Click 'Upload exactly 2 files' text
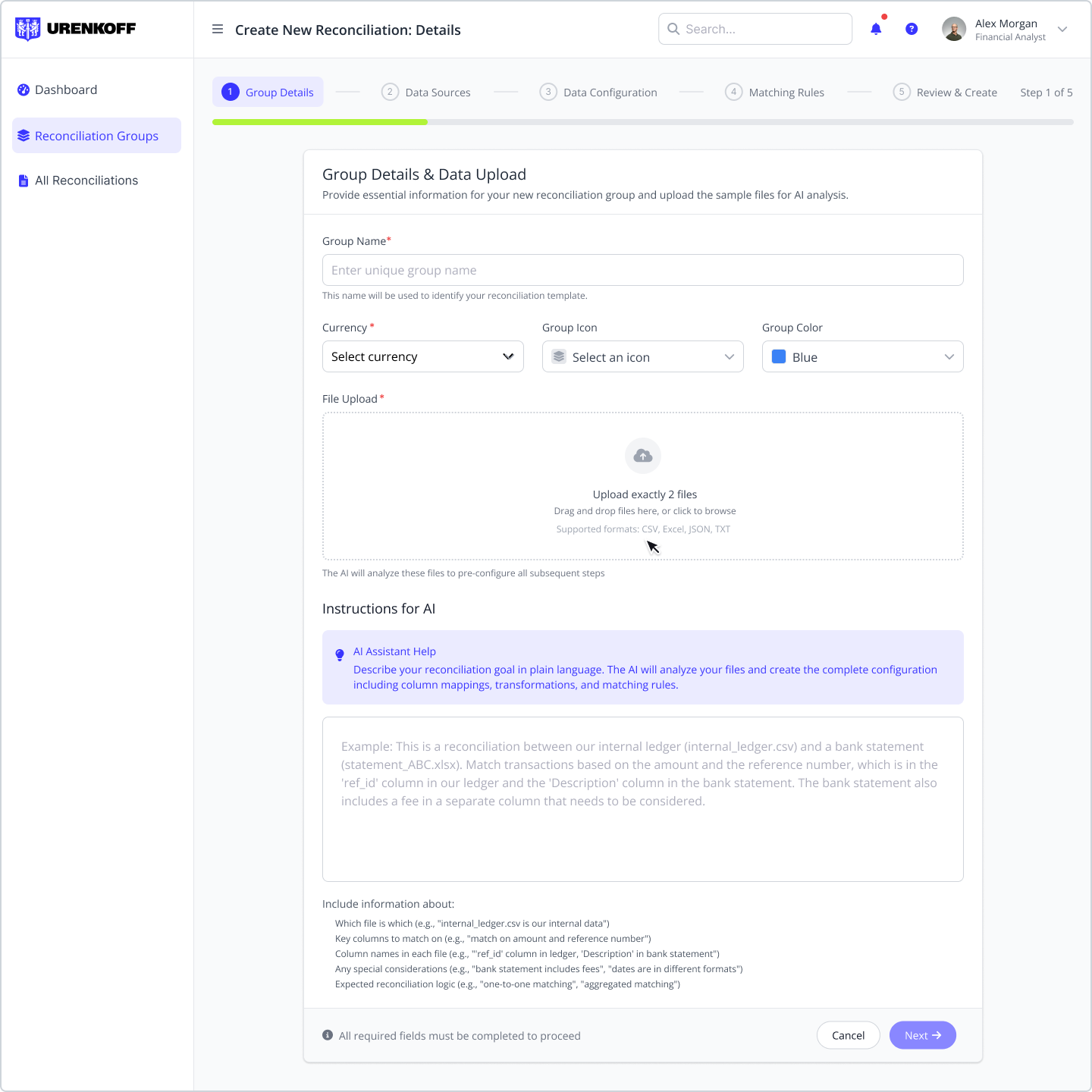The width and height of the screenshot is (1092, 1092). click(645, 494)
